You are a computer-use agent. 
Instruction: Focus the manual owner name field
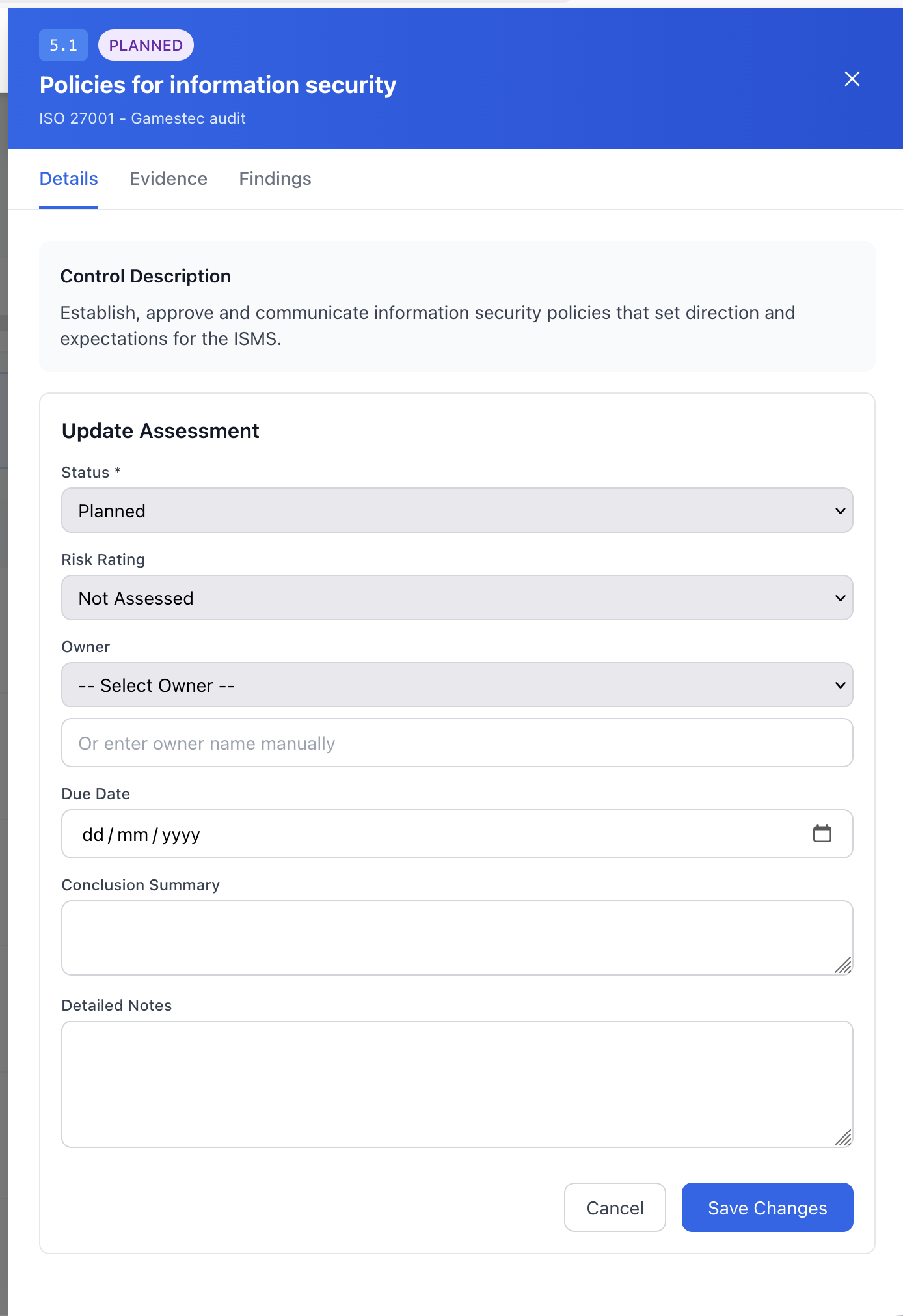click(x=457, y=743)
